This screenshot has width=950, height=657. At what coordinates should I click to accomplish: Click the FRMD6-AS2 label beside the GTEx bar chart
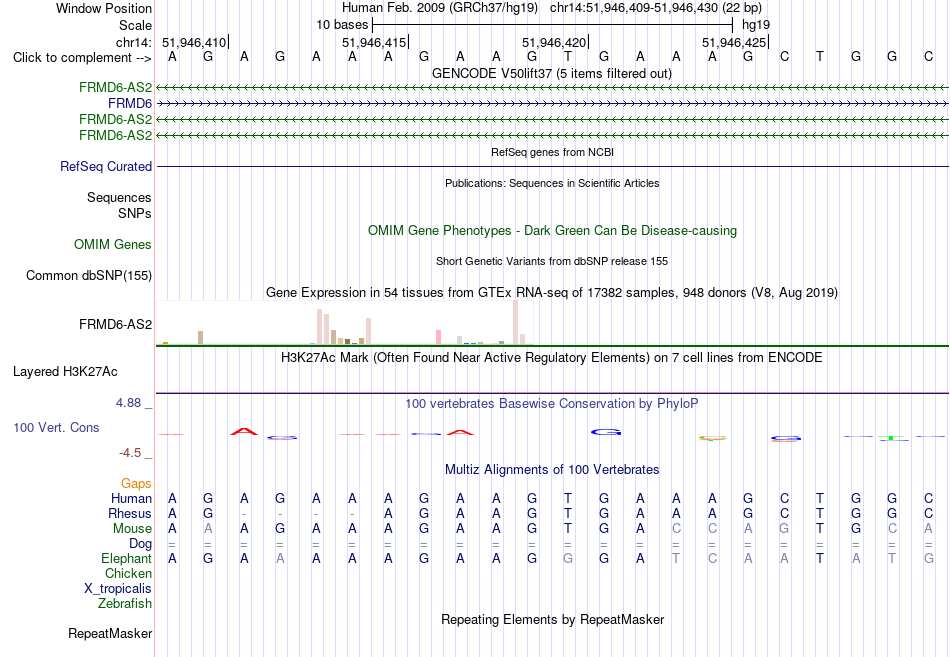tap(115, 325)
